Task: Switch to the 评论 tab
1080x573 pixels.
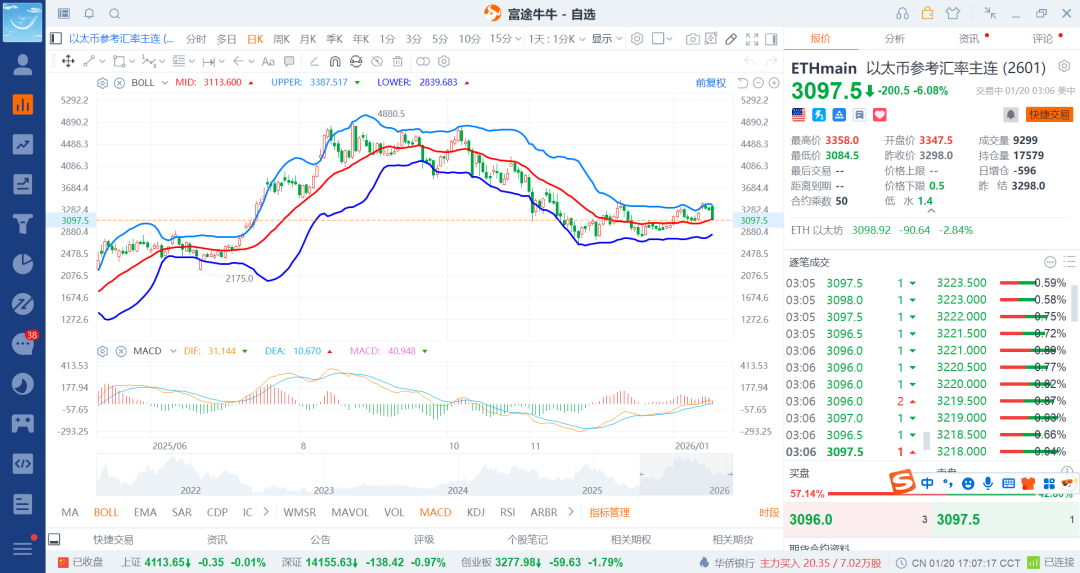Action: [x=1043, y=39]
